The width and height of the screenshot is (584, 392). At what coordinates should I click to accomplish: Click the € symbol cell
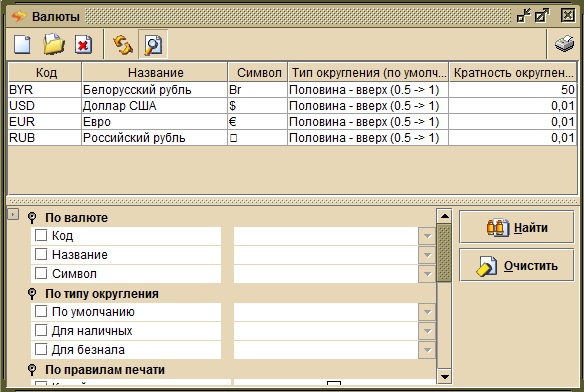coord(258,122)
